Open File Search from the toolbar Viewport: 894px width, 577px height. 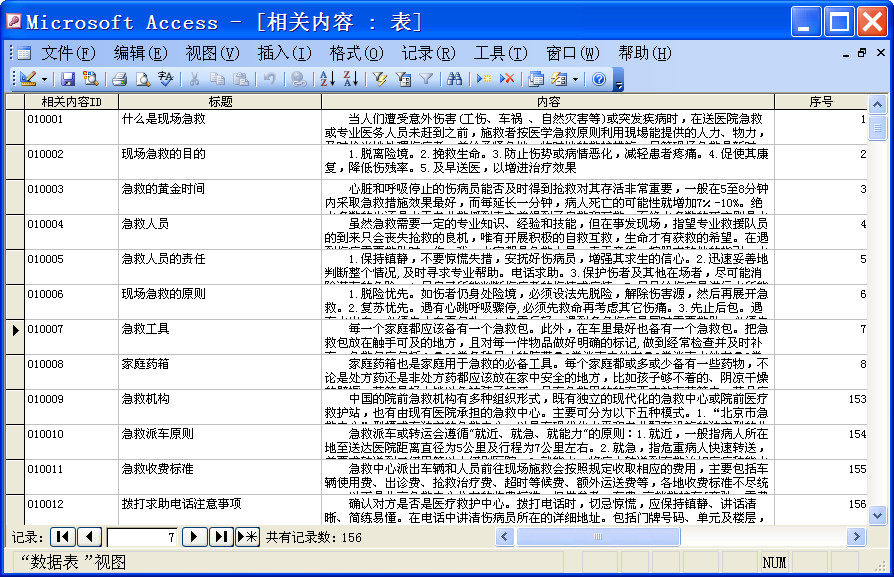point(90,79)
